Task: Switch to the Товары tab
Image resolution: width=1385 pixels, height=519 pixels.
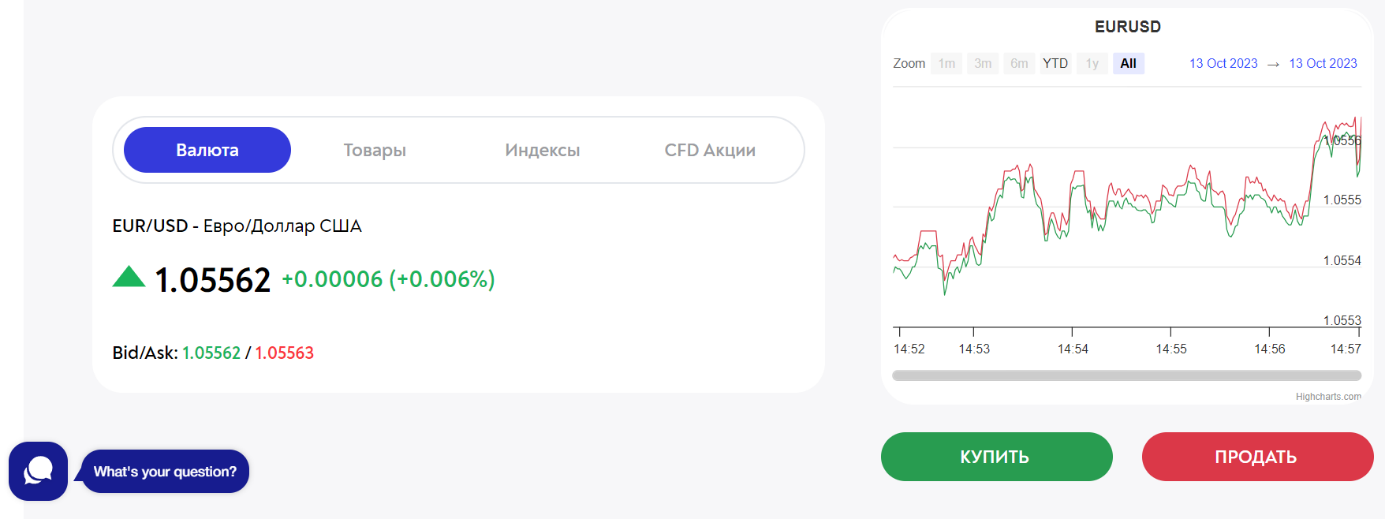Action: coord(375,150)
